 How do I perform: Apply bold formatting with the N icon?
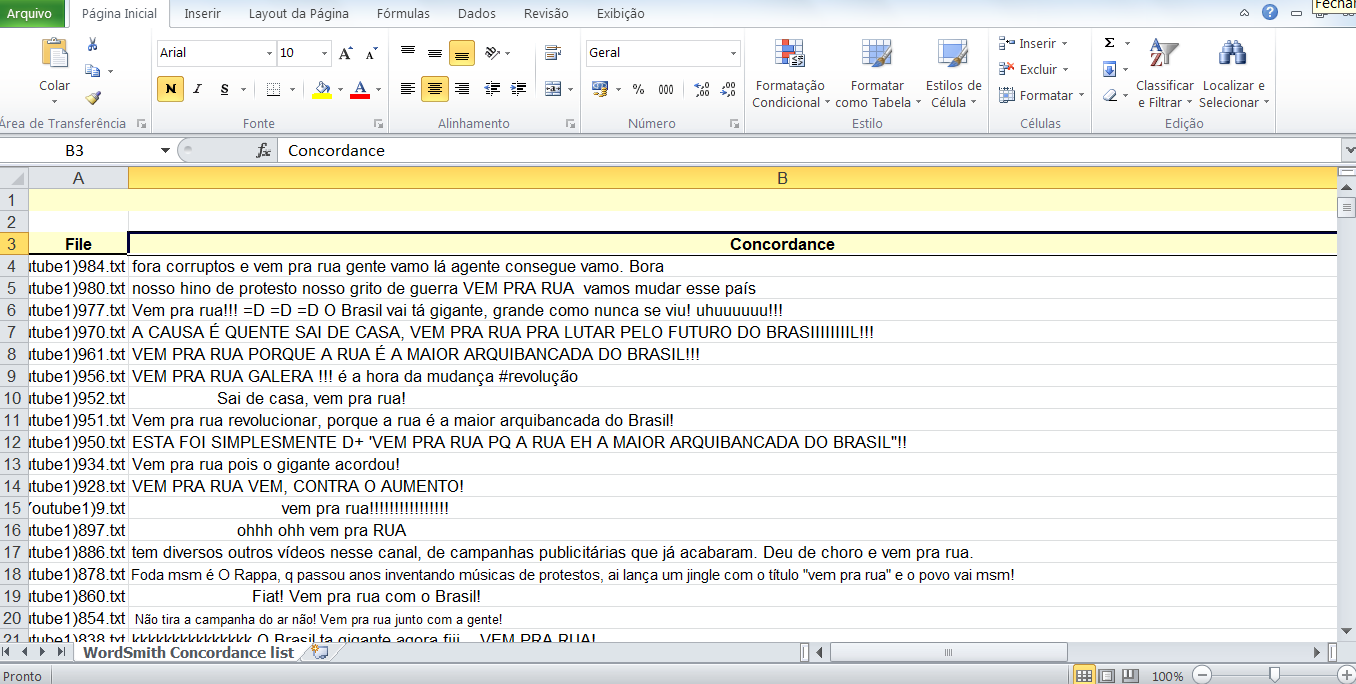pyautogui.click(x=170, y=88)
